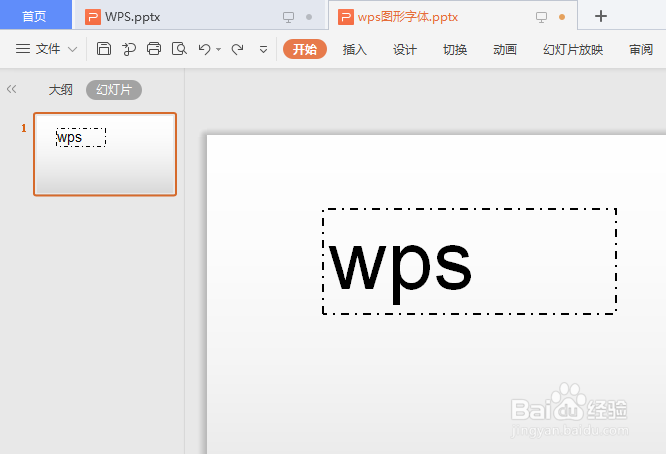Open the quick access toolbar customize dropdown
This screenshot has width=666, height=454.
263,50
